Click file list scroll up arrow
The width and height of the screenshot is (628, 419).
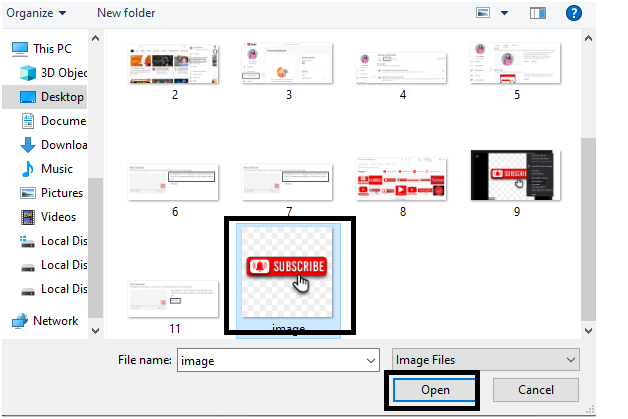(x=588, y=39)
